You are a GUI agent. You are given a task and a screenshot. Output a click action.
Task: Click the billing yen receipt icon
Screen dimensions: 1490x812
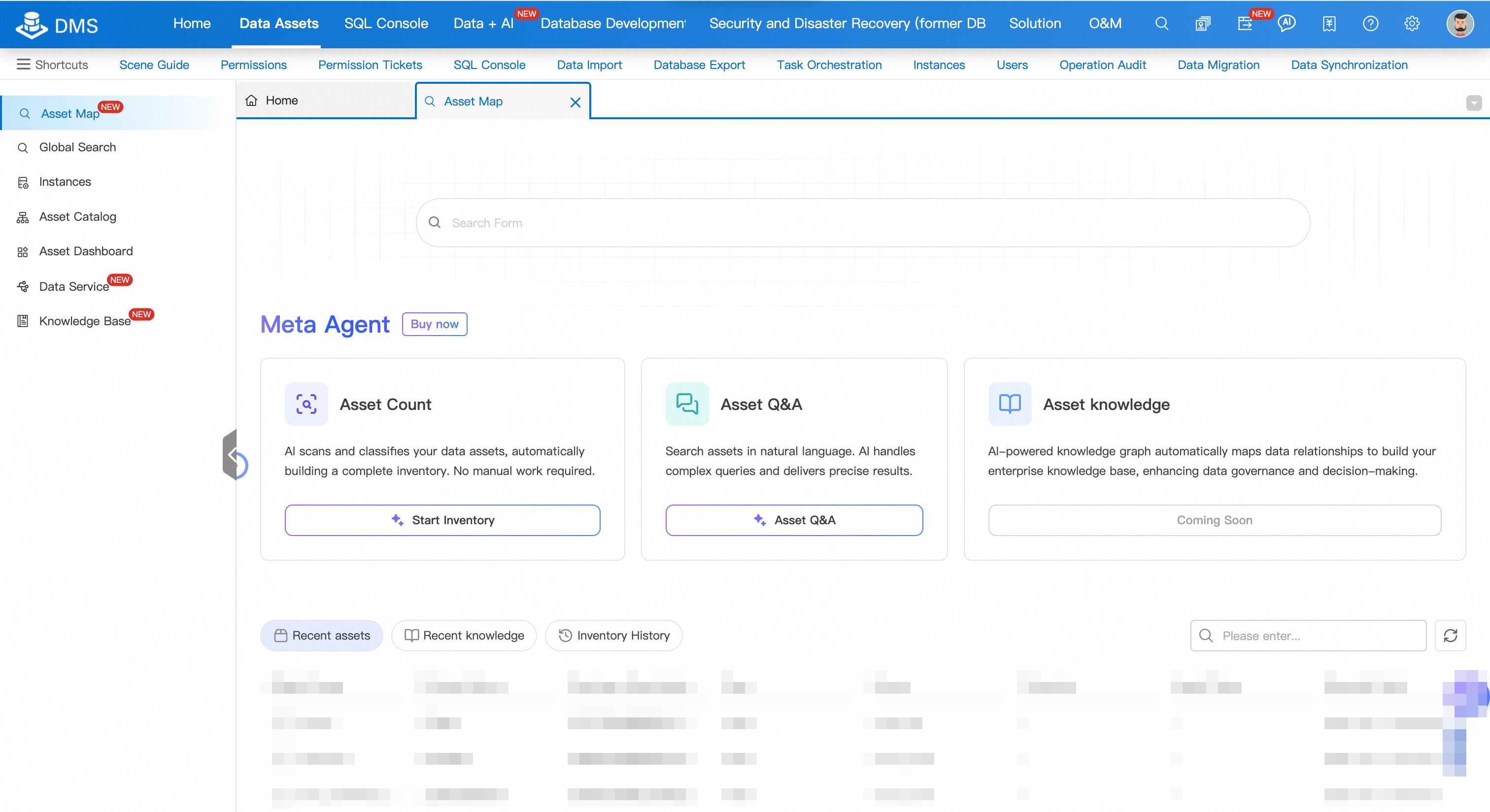1328,24
